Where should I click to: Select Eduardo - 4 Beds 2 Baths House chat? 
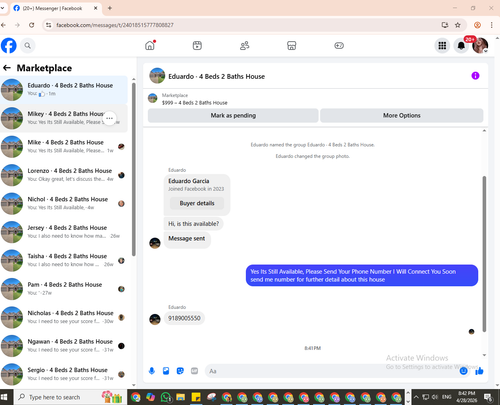click(64, 90)
